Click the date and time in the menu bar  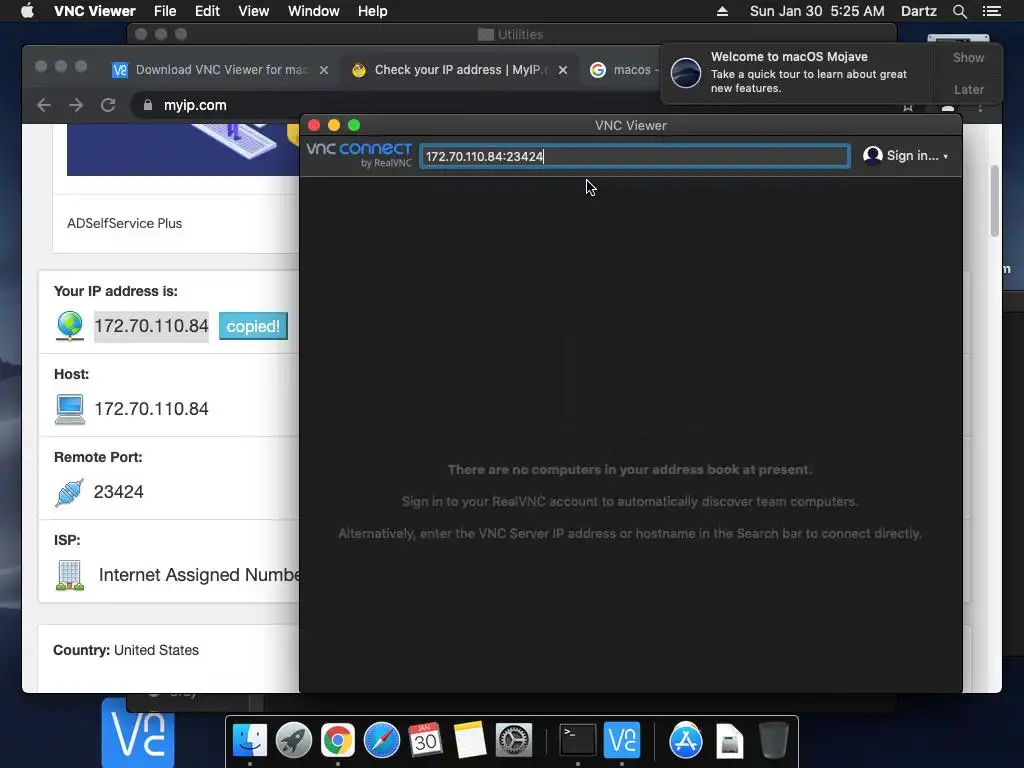click(x=817, y=11)
